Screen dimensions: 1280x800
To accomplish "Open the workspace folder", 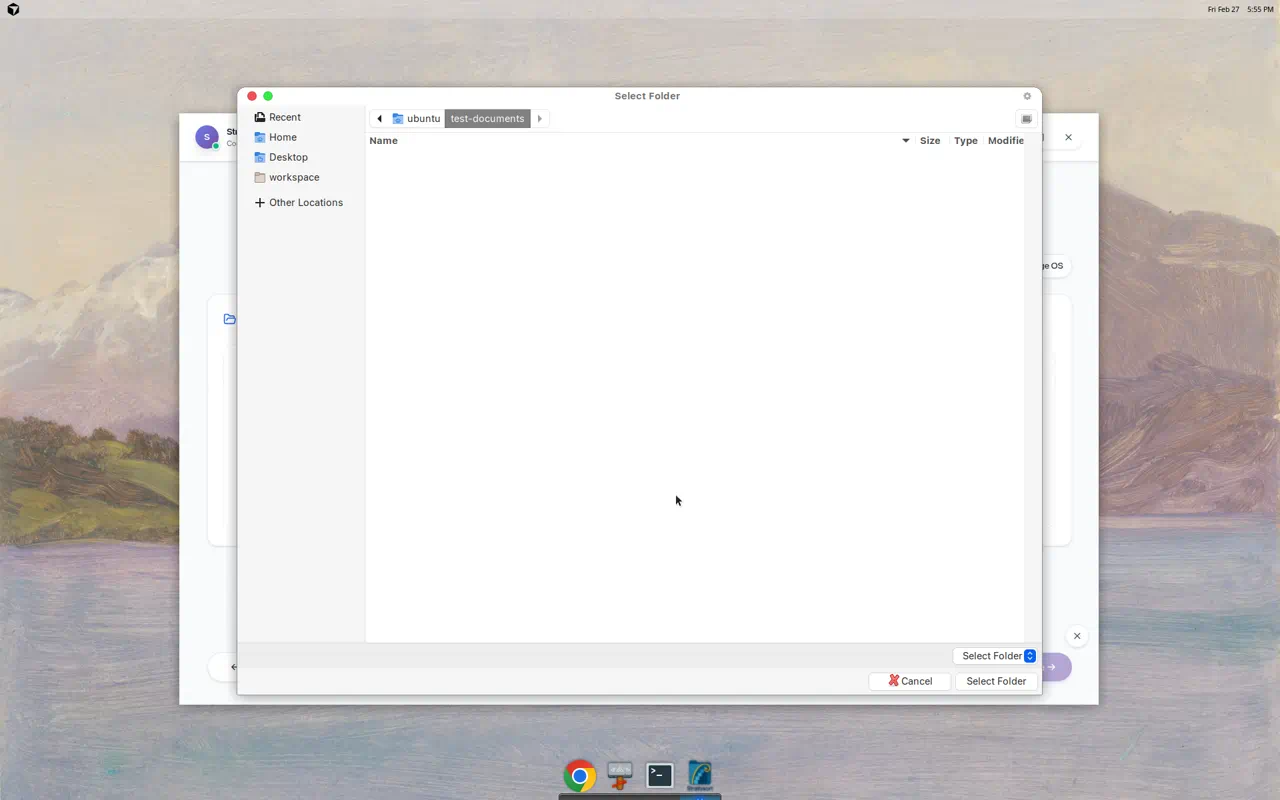I will pos(293,177).
